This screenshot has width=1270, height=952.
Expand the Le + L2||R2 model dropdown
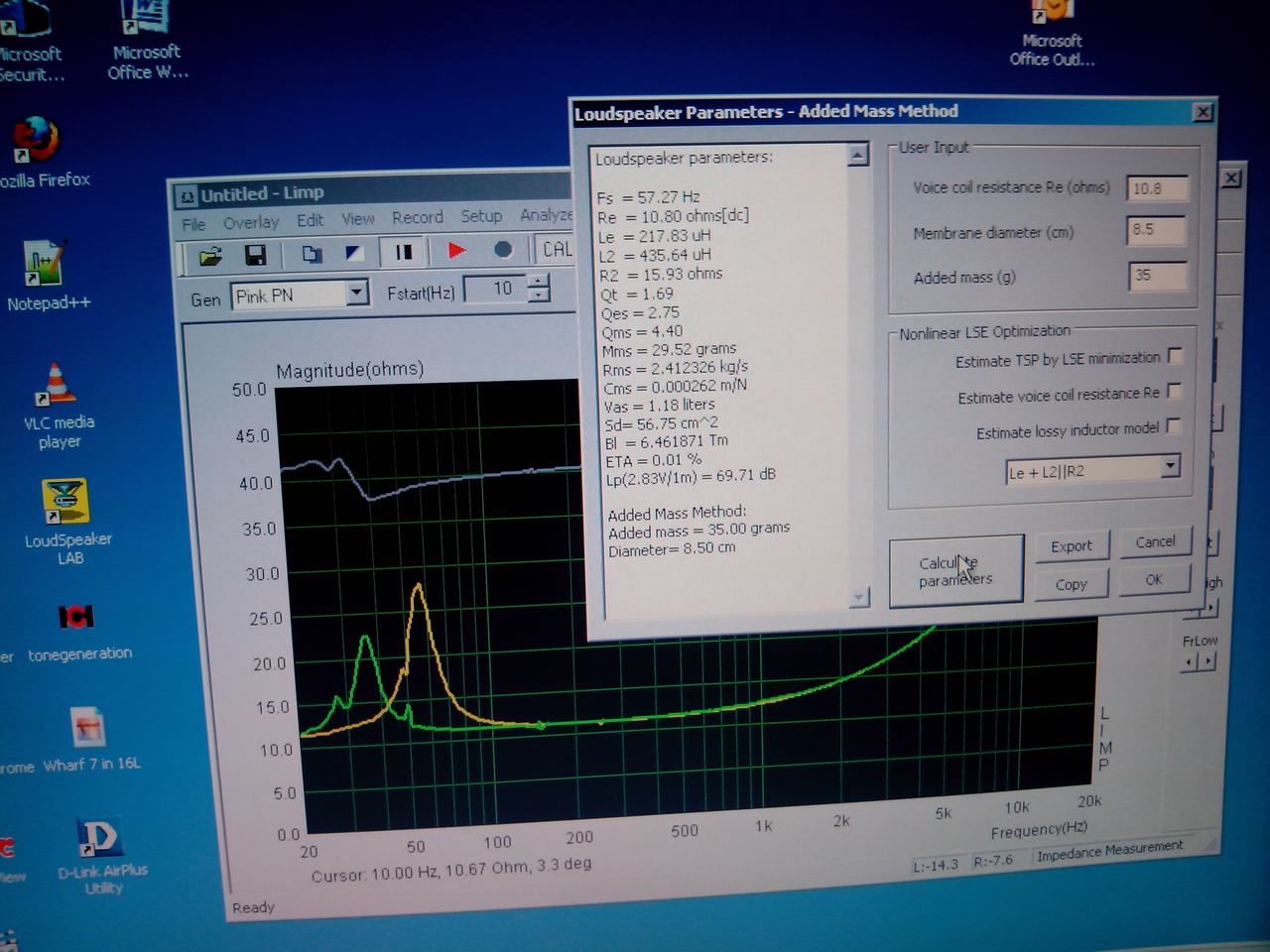click(1170, 466)
